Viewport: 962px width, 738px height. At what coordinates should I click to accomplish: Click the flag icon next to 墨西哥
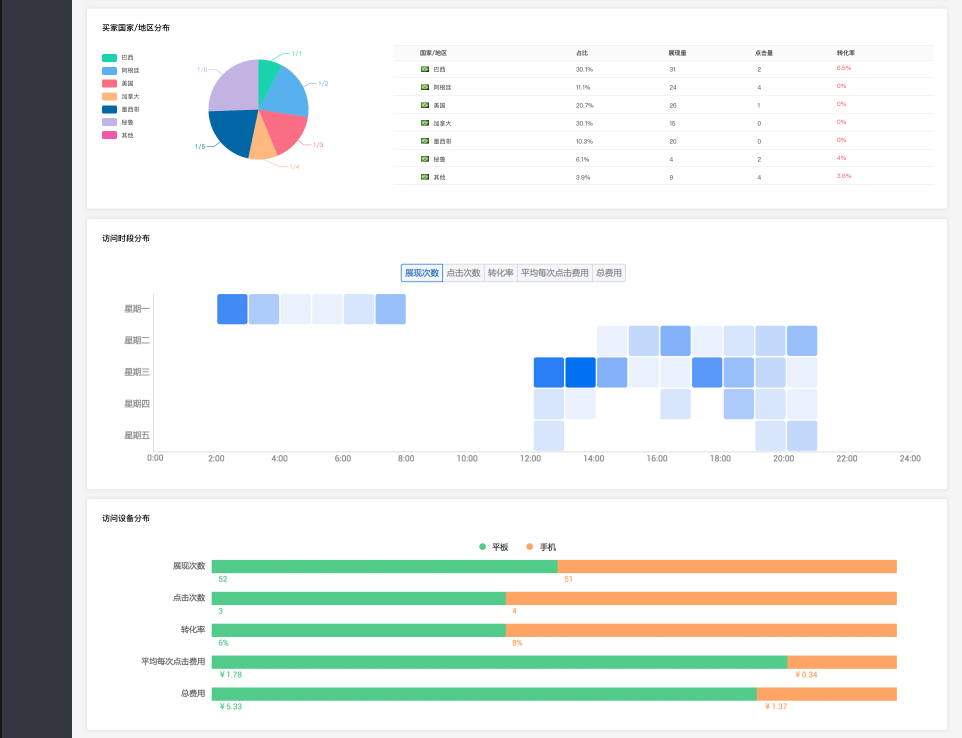(x=425, y=141)
